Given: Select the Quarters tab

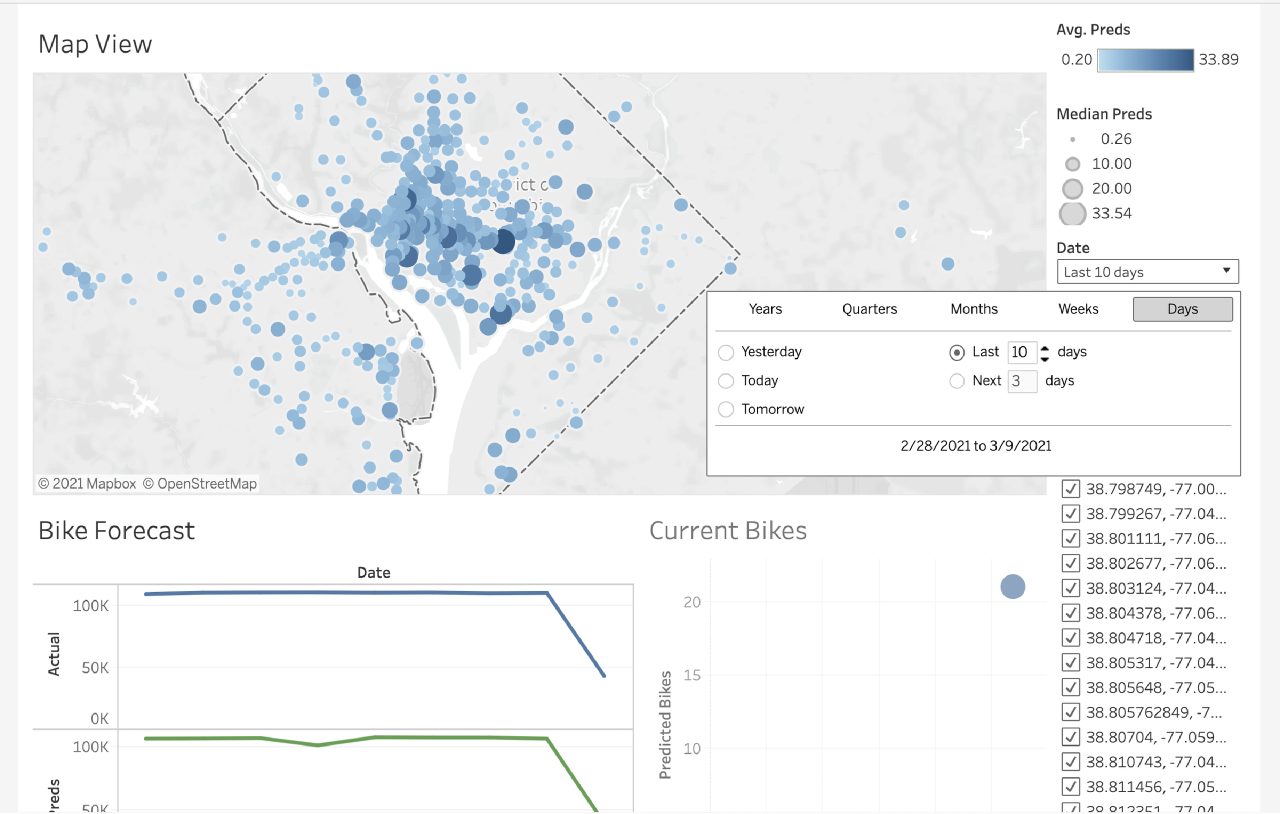Looking at the screenshot, I should [868, 309].
